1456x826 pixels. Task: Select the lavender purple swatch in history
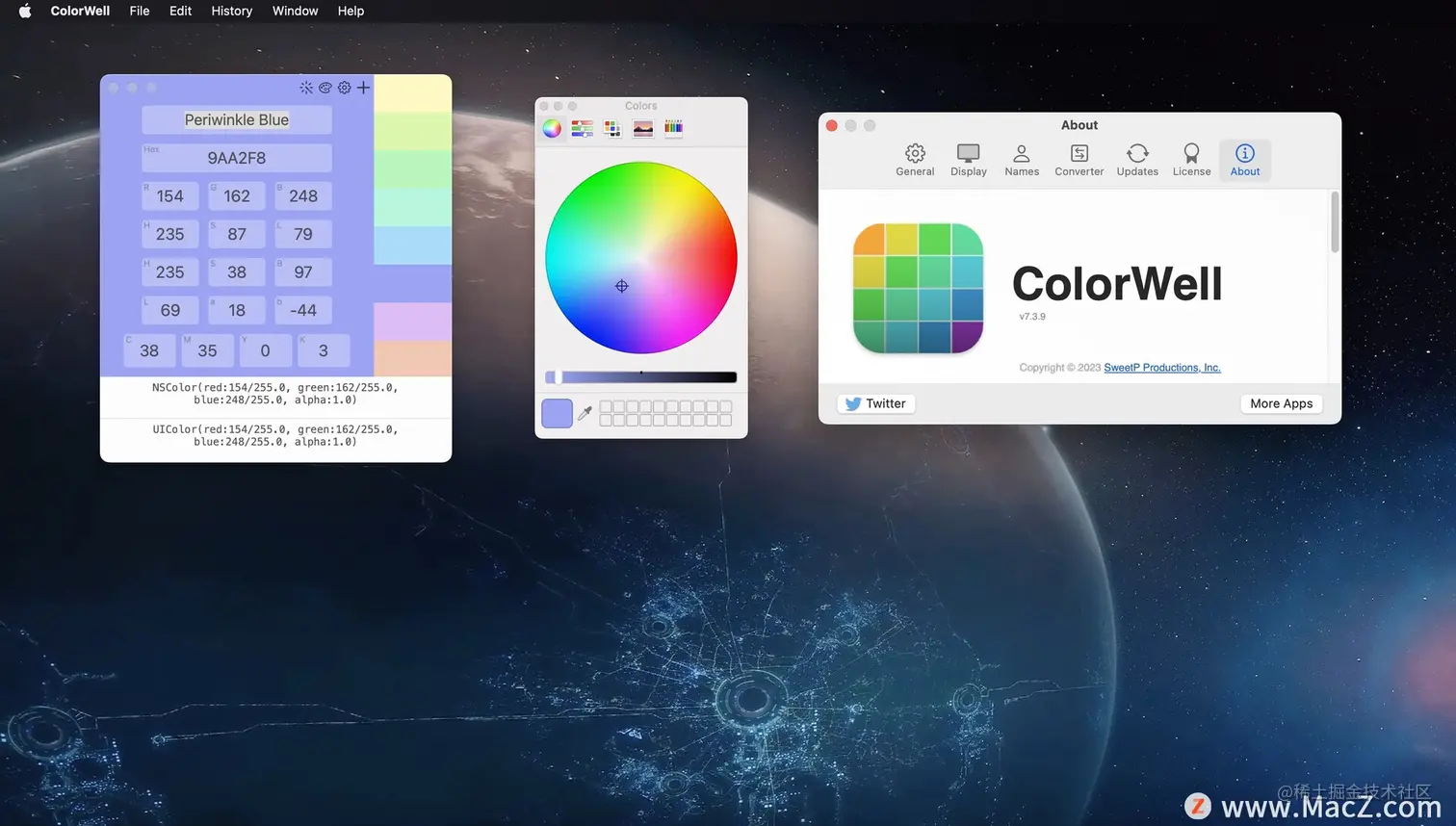pos(412,322)
